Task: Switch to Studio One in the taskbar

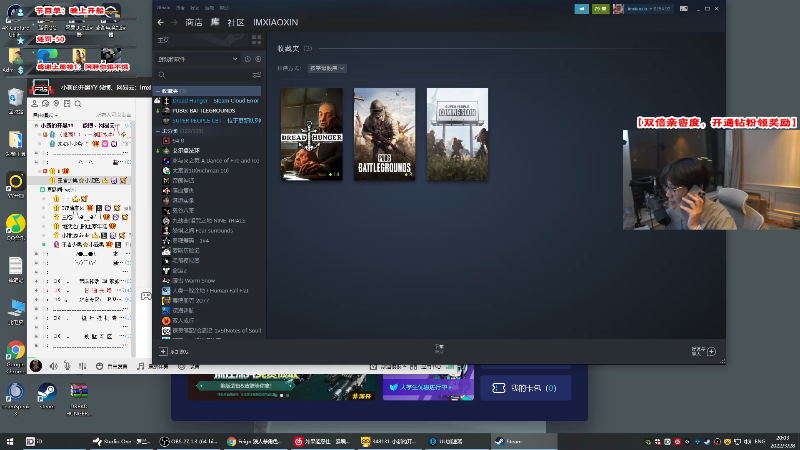Action: click(121, 441)
